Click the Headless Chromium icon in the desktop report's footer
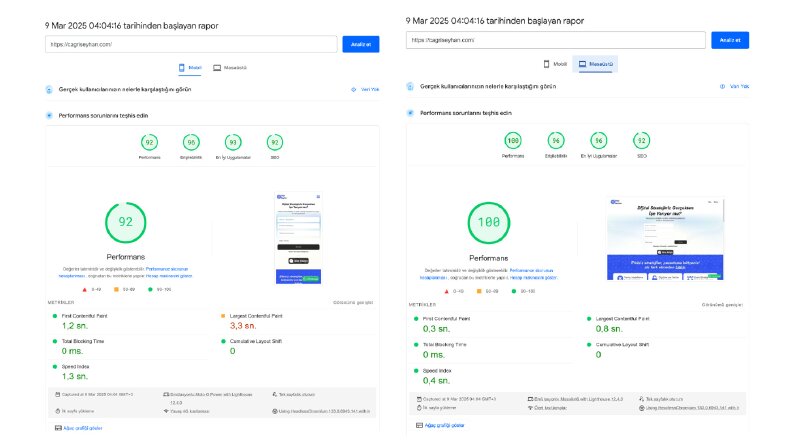 (x=642, y=408)
